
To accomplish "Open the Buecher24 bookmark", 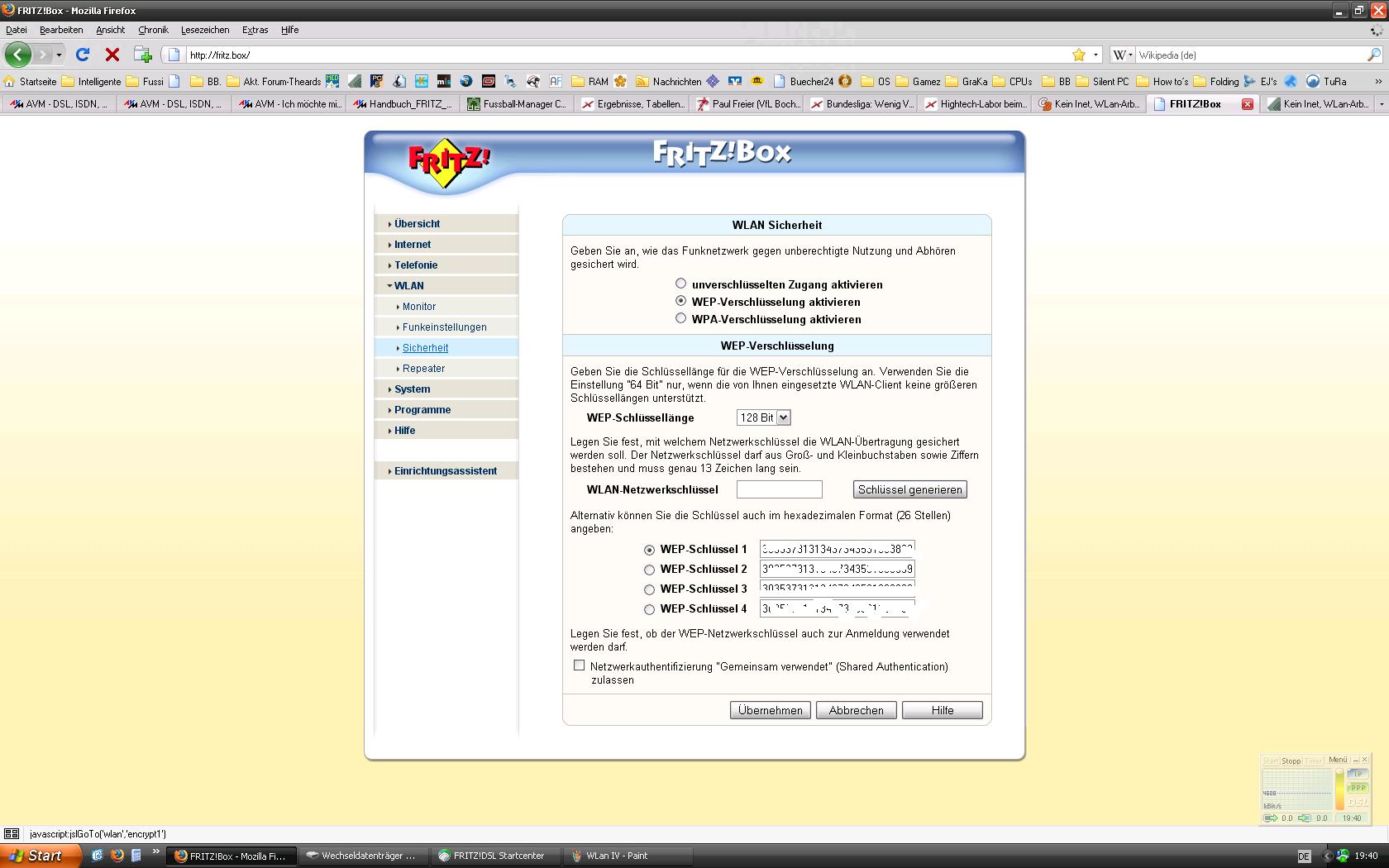I will 804,81.
